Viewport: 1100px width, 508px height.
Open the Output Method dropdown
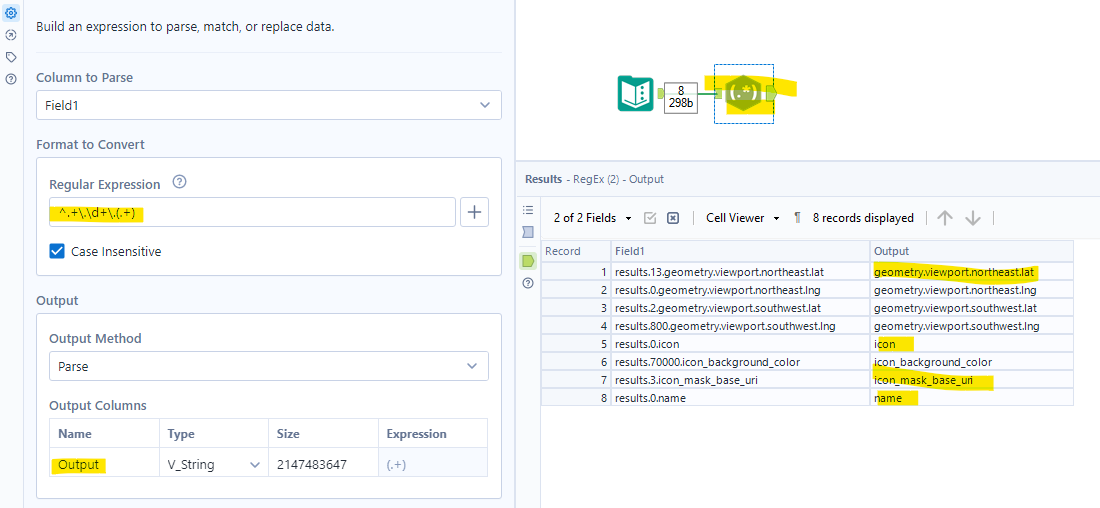(269, 366)
